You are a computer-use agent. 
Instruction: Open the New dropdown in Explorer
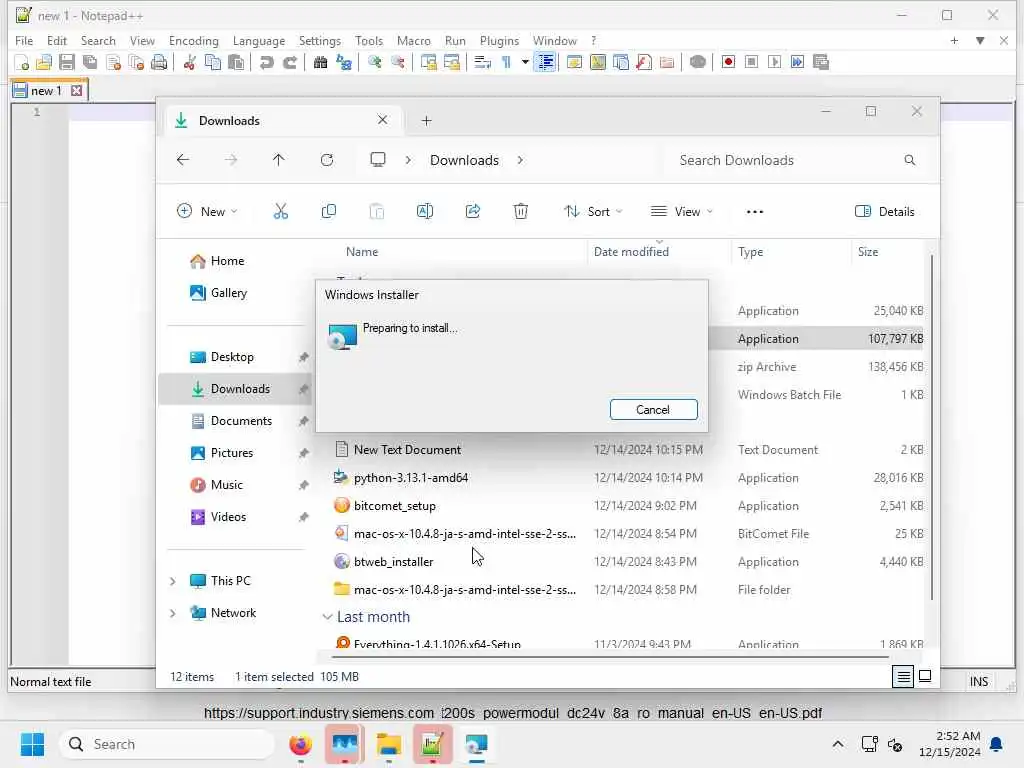pos(207,211)
